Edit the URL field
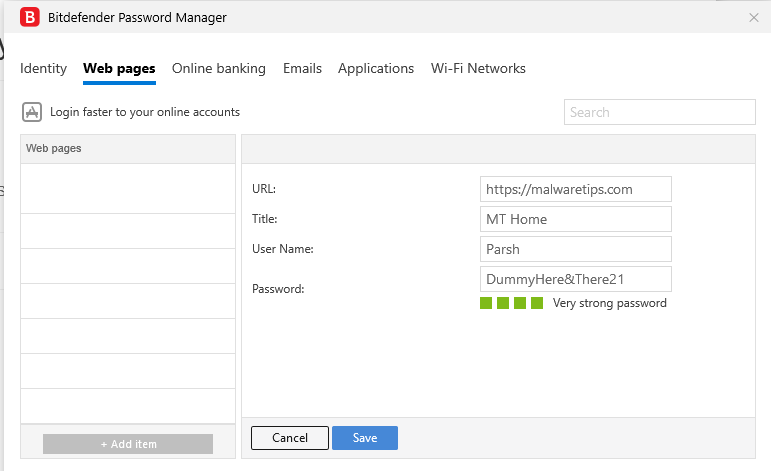 point(575,189)
